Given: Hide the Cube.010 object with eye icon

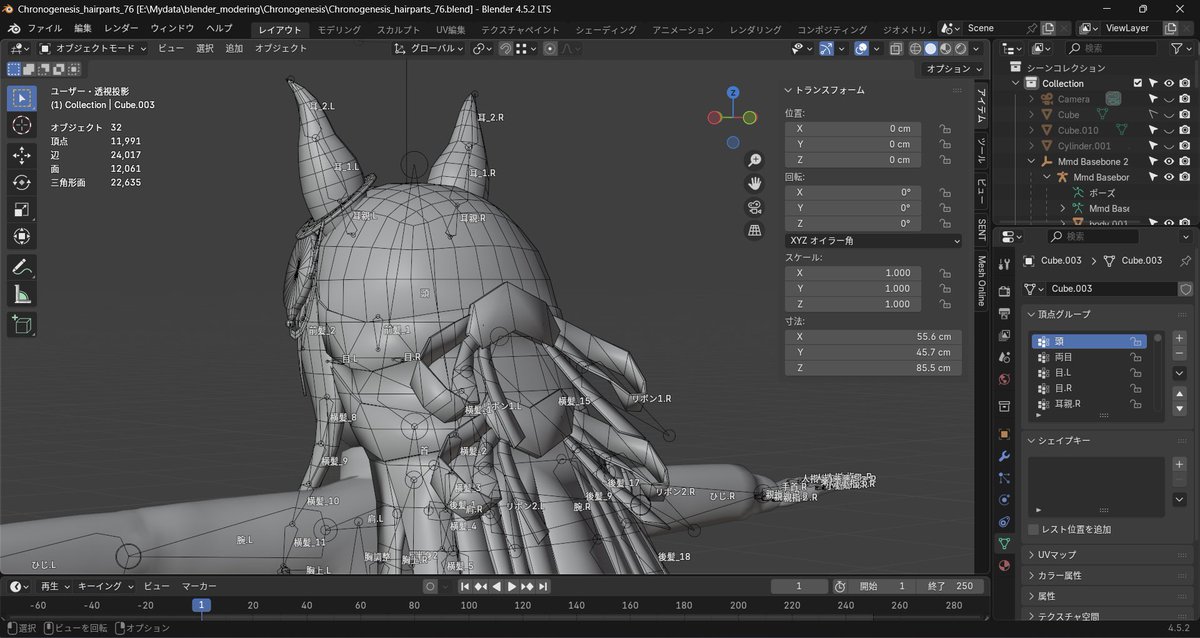Looking at the screenshot, I should pos(1168,130).
